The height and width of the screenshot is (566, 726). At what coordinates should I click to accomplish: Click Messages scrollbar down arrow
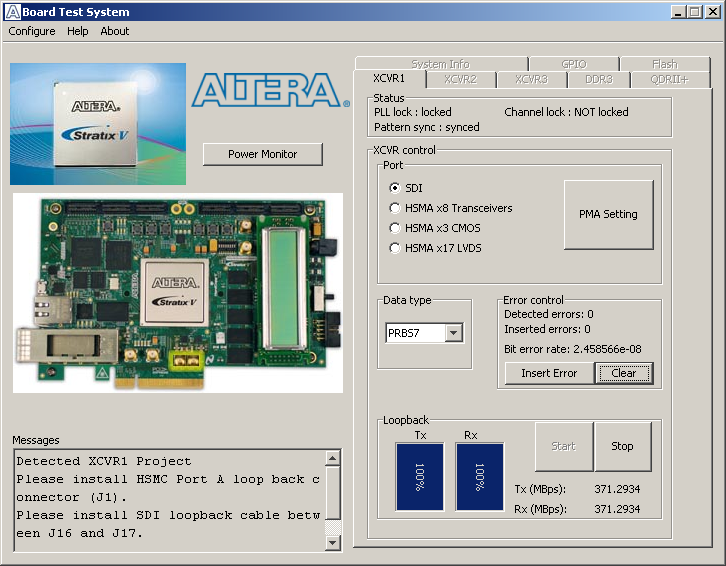tap(332, 542)
